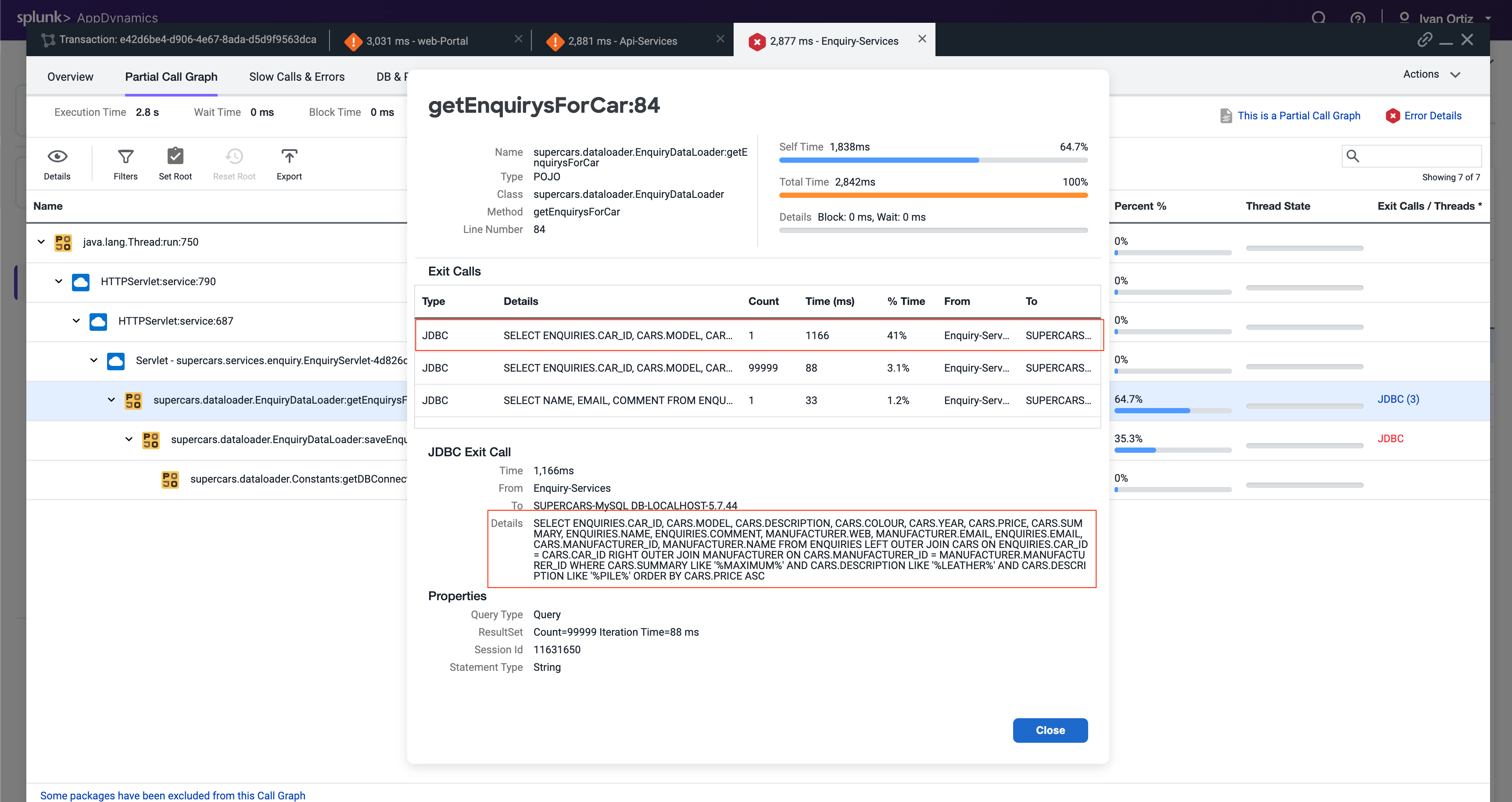Open the help question mark icon
The height and width of the screenshot is (802, 1512).
click(x=1357, y=18)
